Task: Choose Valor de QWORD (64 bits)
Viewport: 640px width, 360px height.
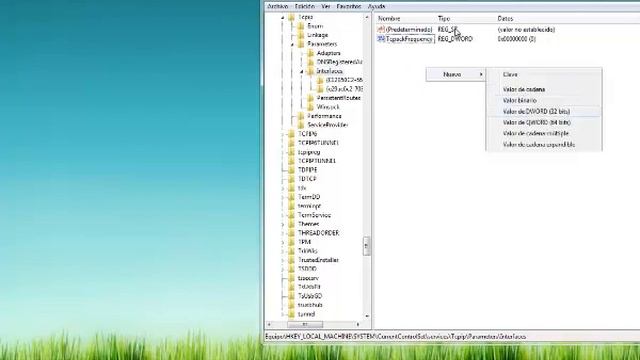Action: (544, 122)
